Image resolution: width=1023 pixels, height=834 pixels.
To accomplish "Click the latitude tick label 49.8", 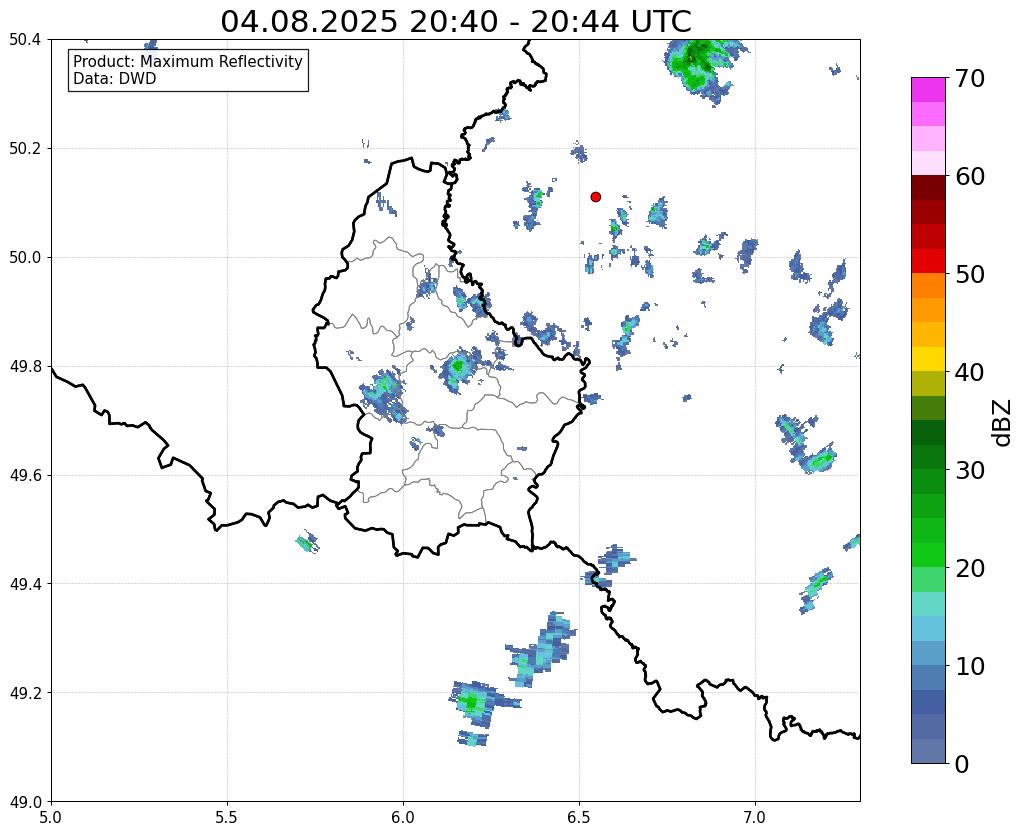I will 25,366.
